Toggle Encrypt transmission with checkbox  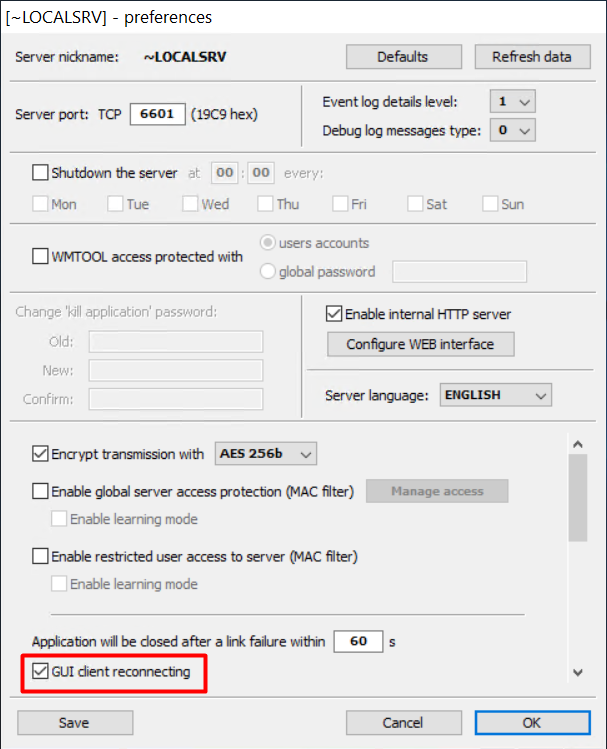tap(41, 454)
